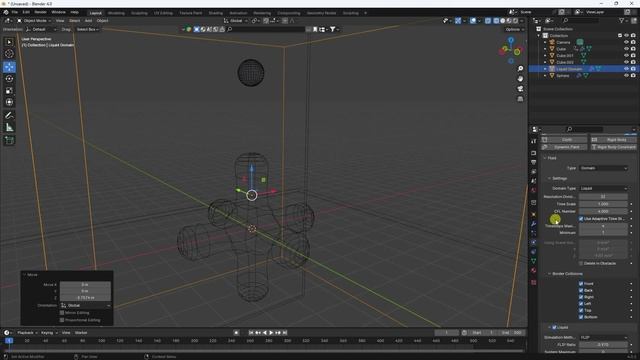The width and height of the screenshot is (640, 360).
Task: Click the Rigid Body Constraint button
Action: point(613,147)
